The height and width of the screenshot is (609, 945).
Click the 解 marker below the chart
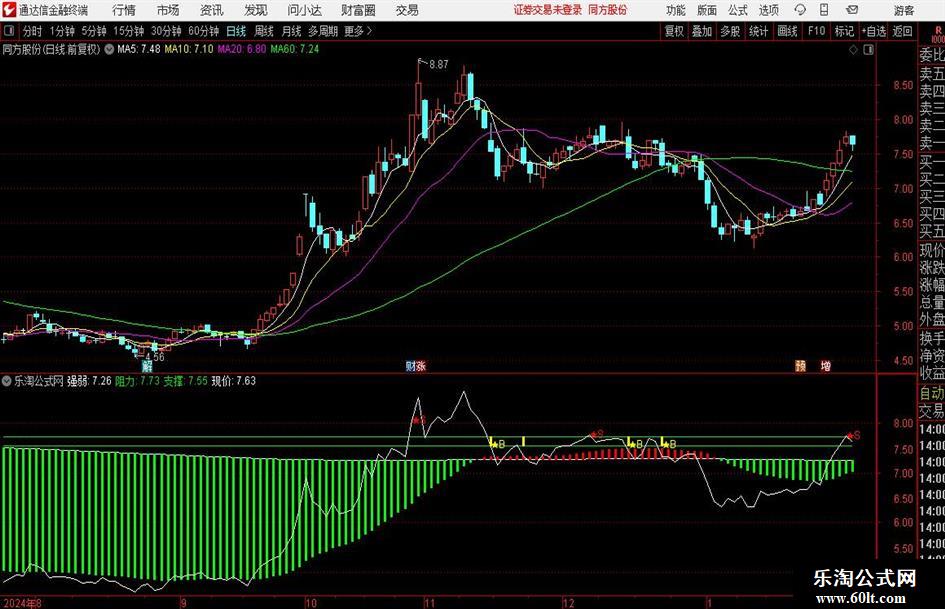coord(147,366)
